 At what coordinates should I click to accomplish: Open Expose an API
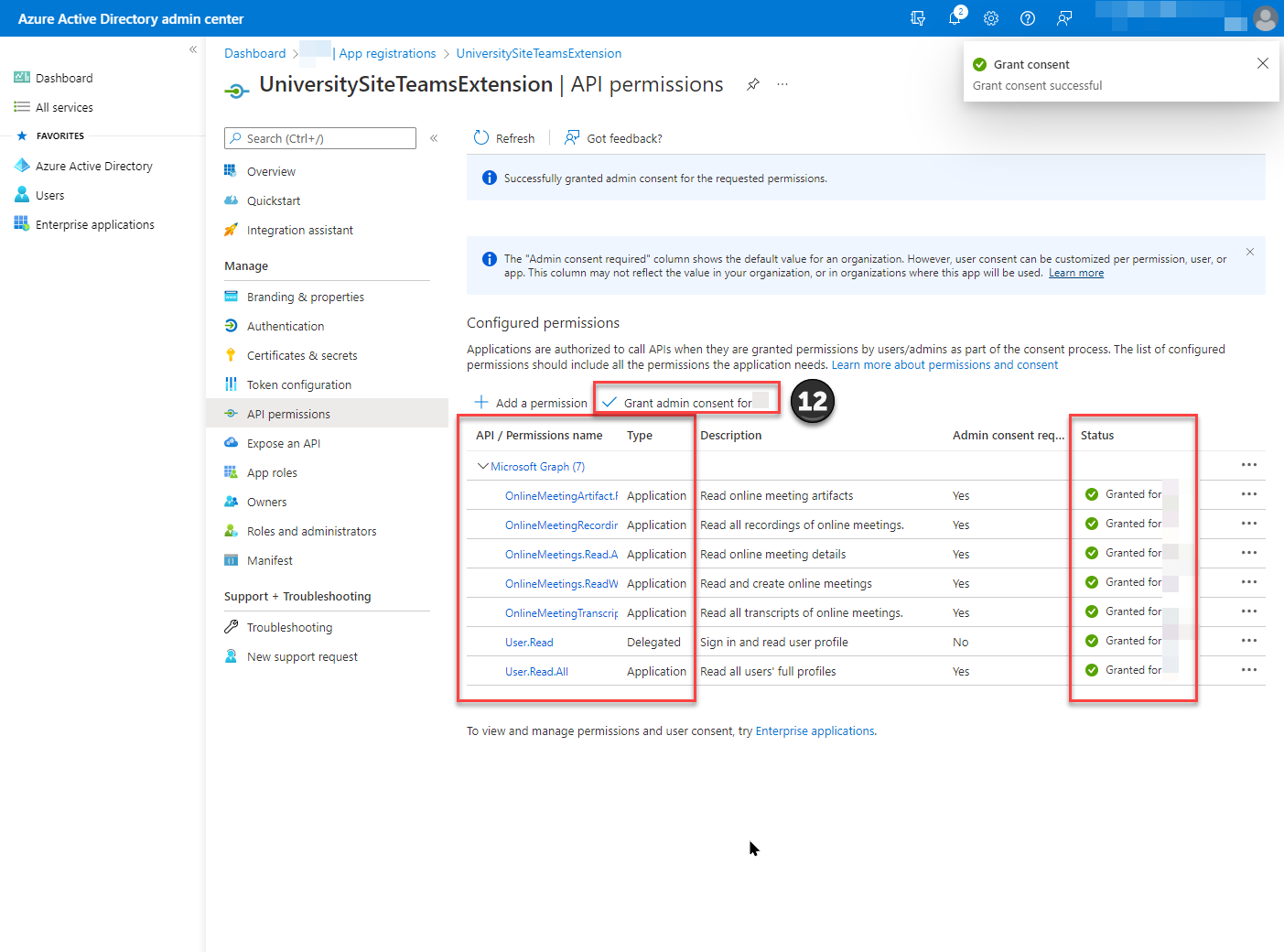pos(283,443)
